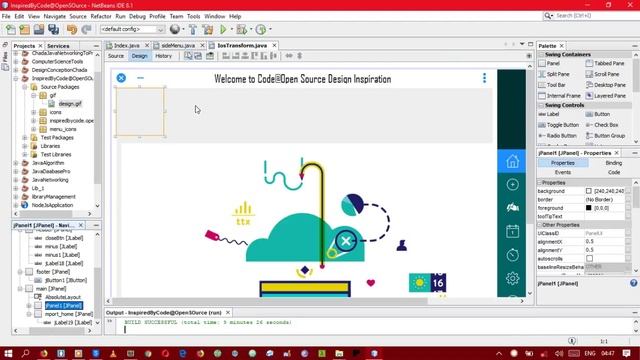Run the project with green play icon
The image size is (640, 360).
(x=223, y=29)
